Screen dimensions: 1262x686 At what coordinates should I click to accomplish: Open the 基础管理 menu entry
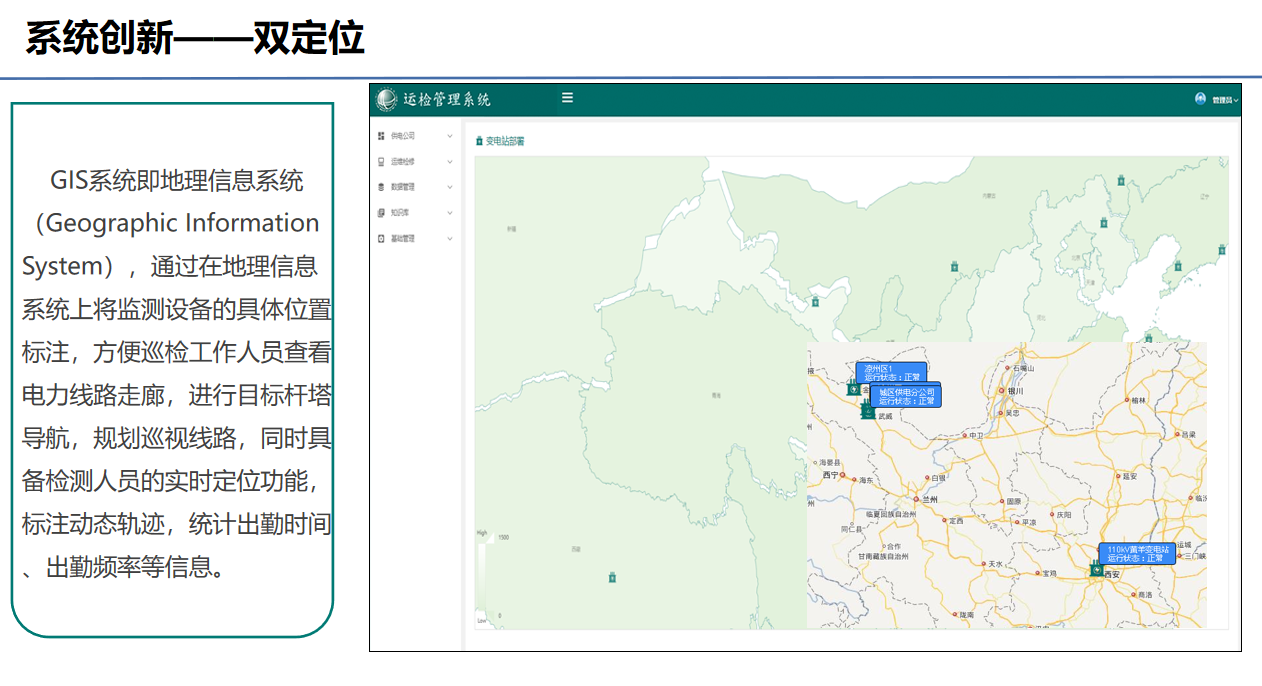(404, 238)
